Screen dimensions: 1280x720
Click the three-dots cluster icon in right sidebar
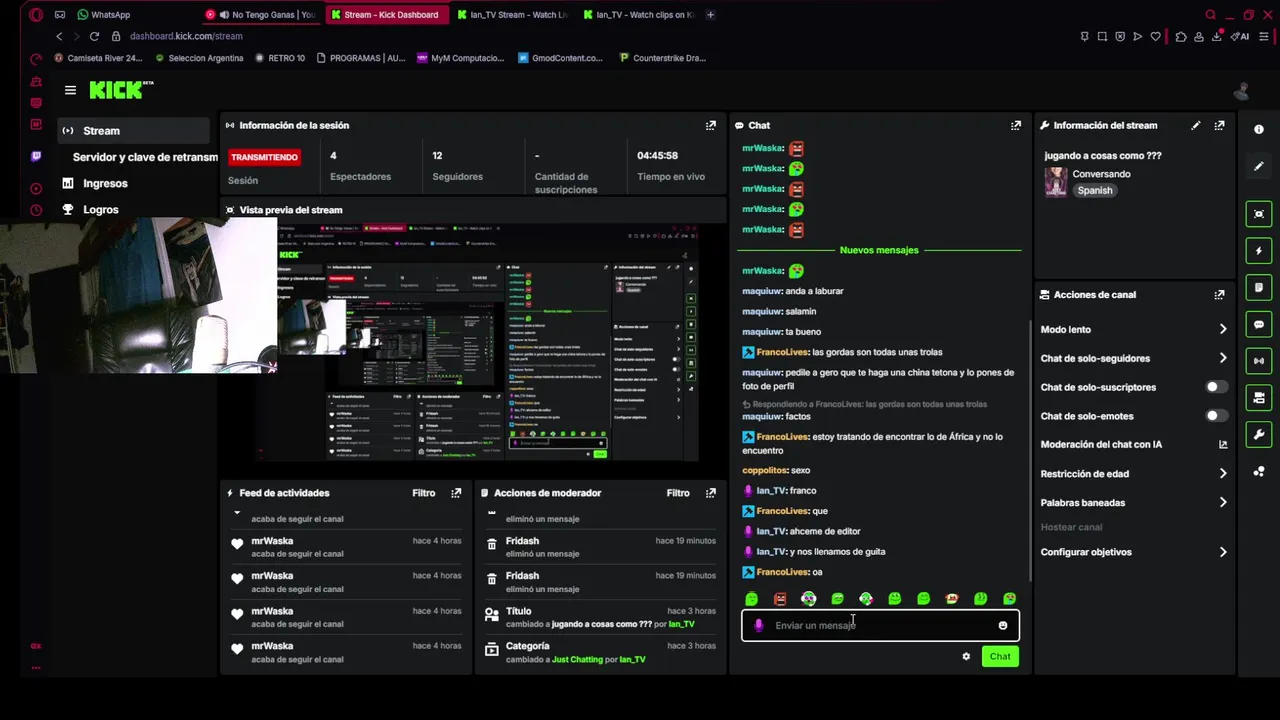(1259, 471)
